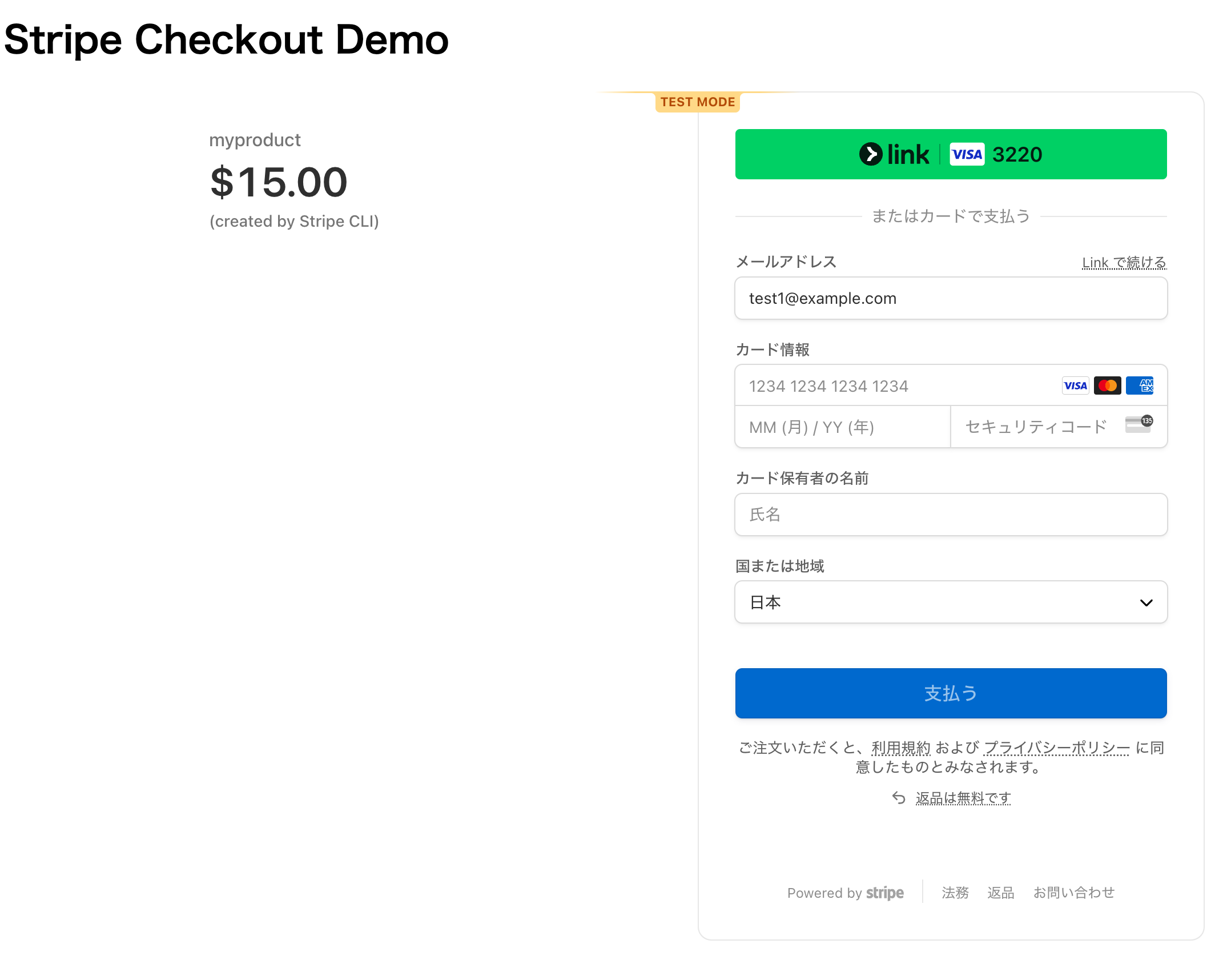Click the Link logo arrow icon
This screenshot has width=1231, height=980.
[871, 154]
